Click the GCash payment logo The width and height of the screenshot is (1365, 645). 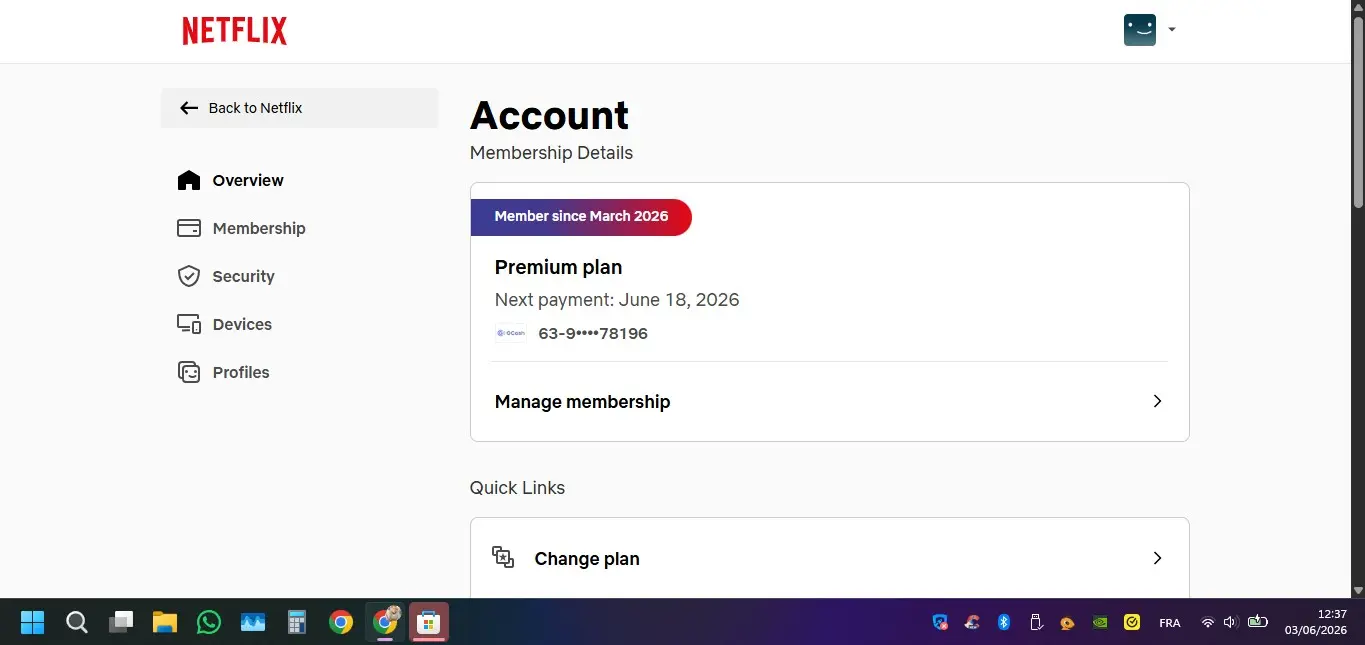[510, 334]
